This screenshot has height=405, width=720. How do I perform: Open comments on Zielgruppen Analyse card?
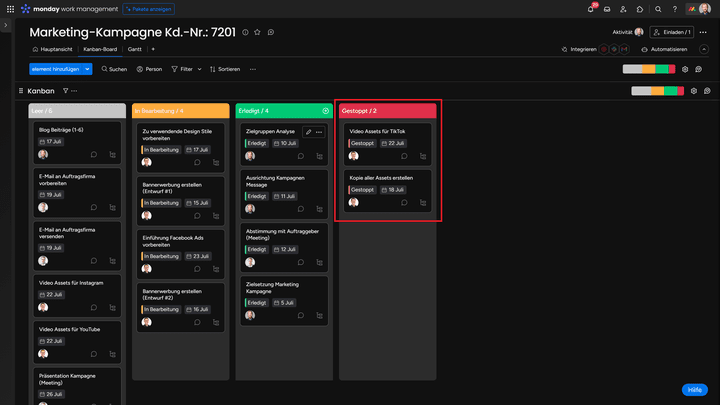[299, 155]
